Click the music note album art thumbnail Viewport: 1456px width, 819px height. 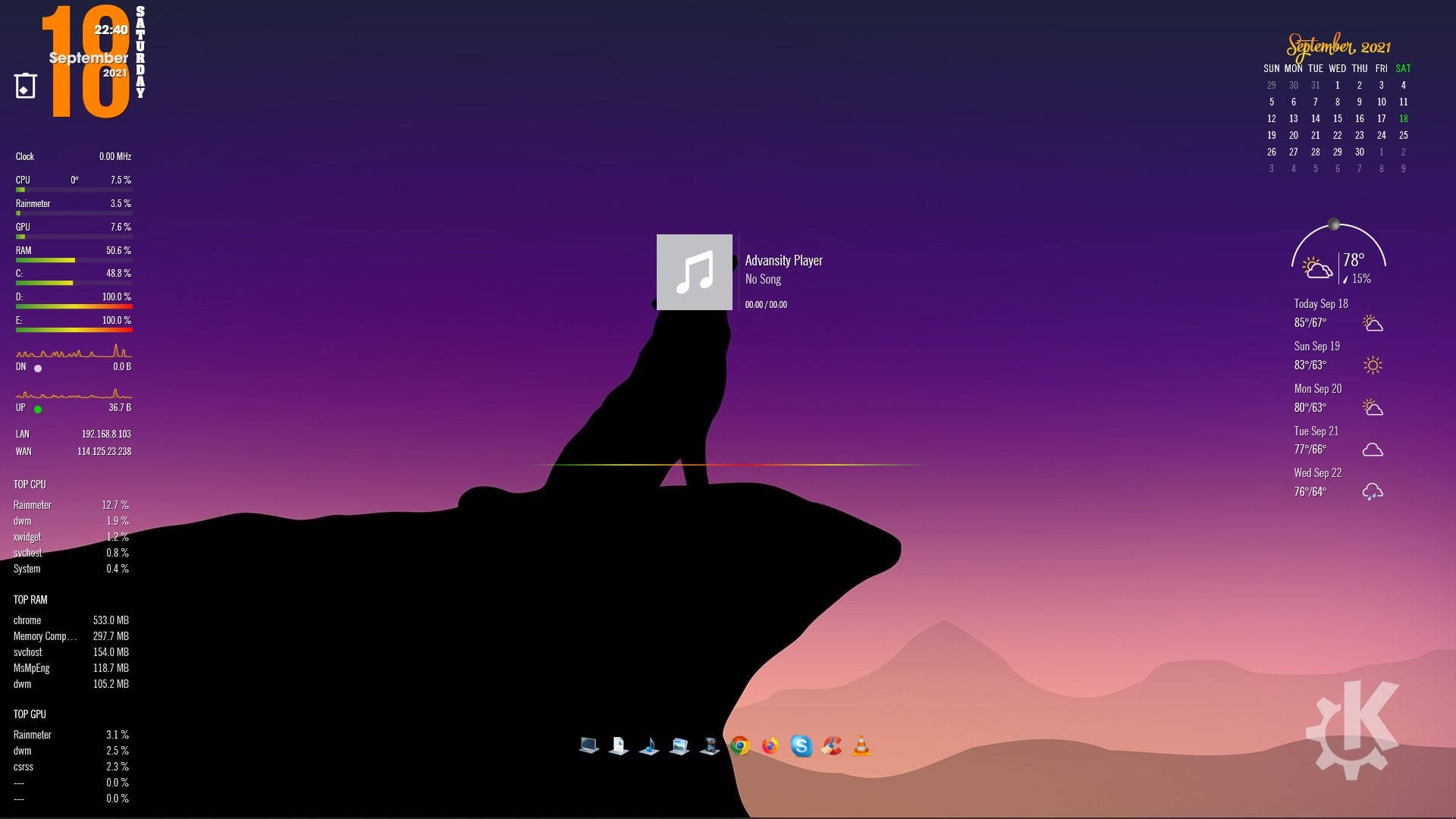coord(695,272)
